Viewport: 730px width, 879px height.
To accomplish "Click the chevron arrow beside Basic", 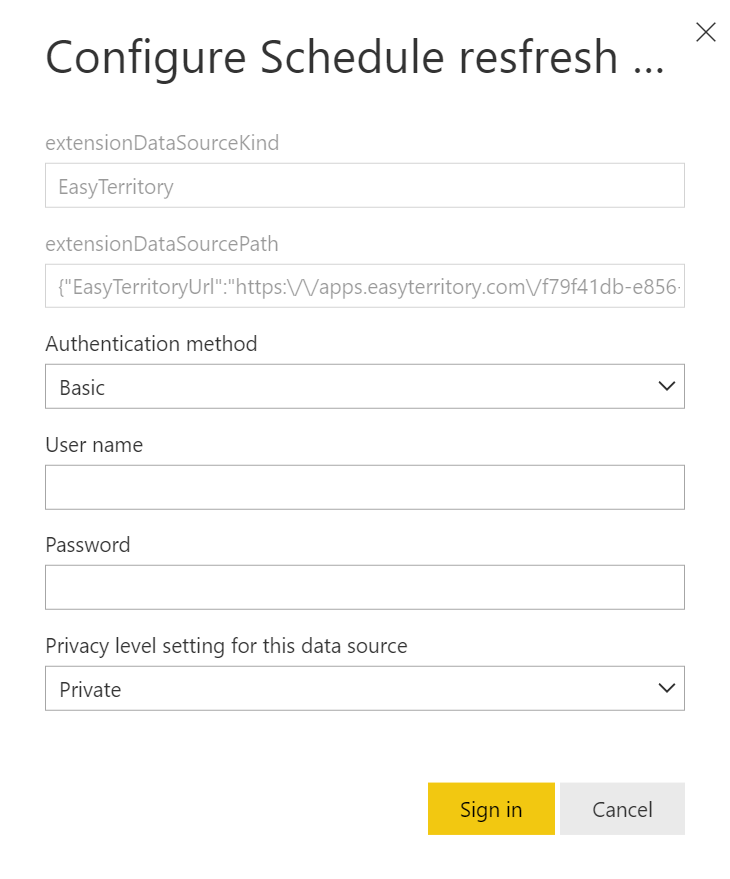I will (x=667, y=387).
